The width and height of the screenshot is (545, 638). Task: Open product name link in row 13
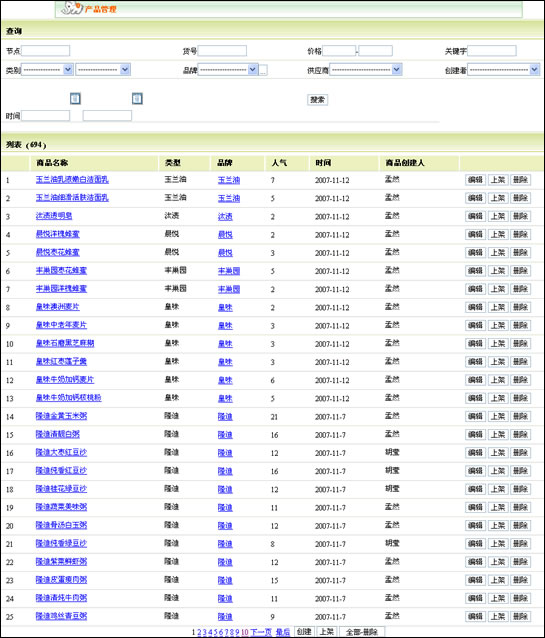click(x=68, y=398)
